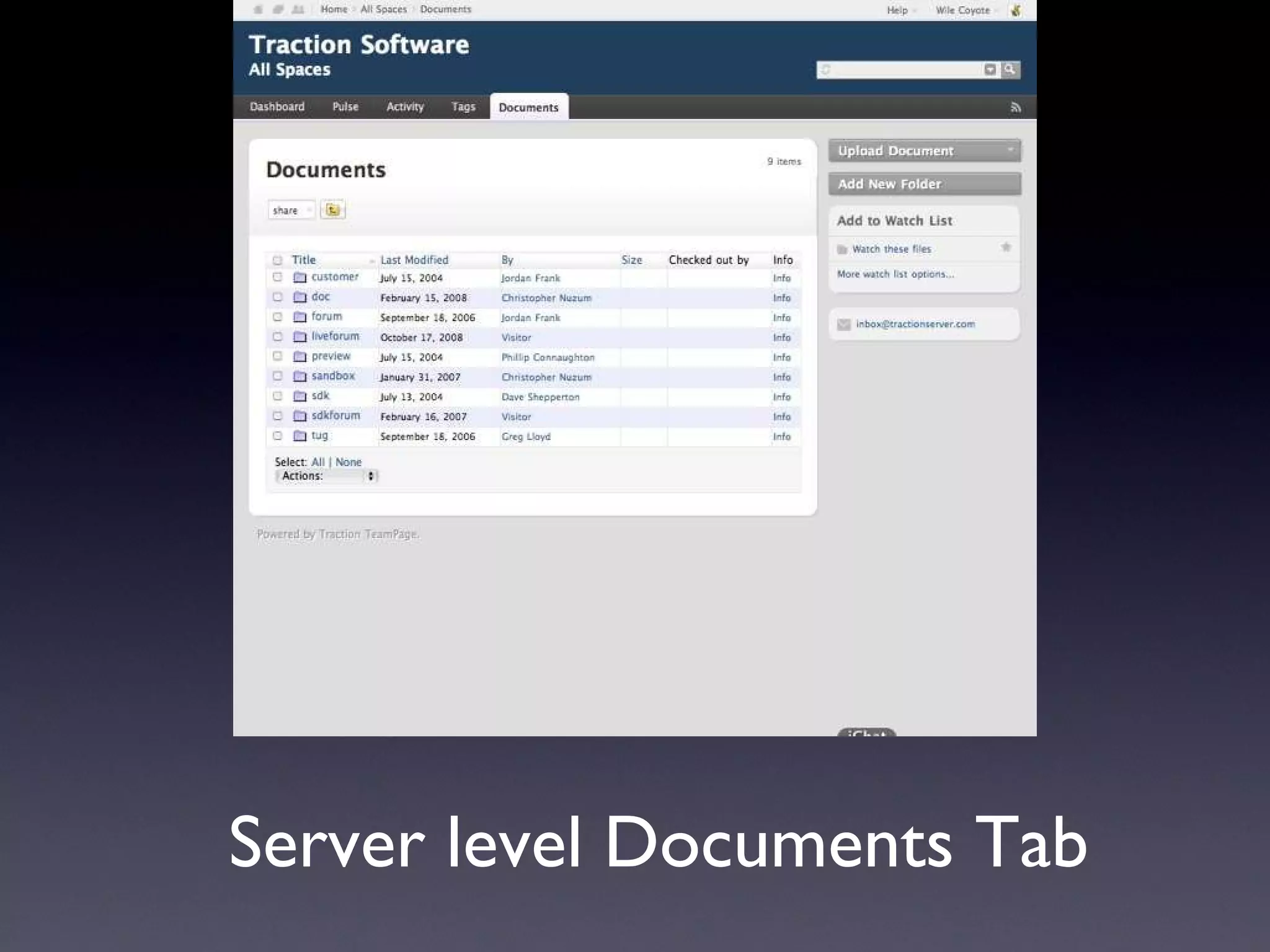
Task: Click the RSS feed icon
Action: tap(1015, 107)
